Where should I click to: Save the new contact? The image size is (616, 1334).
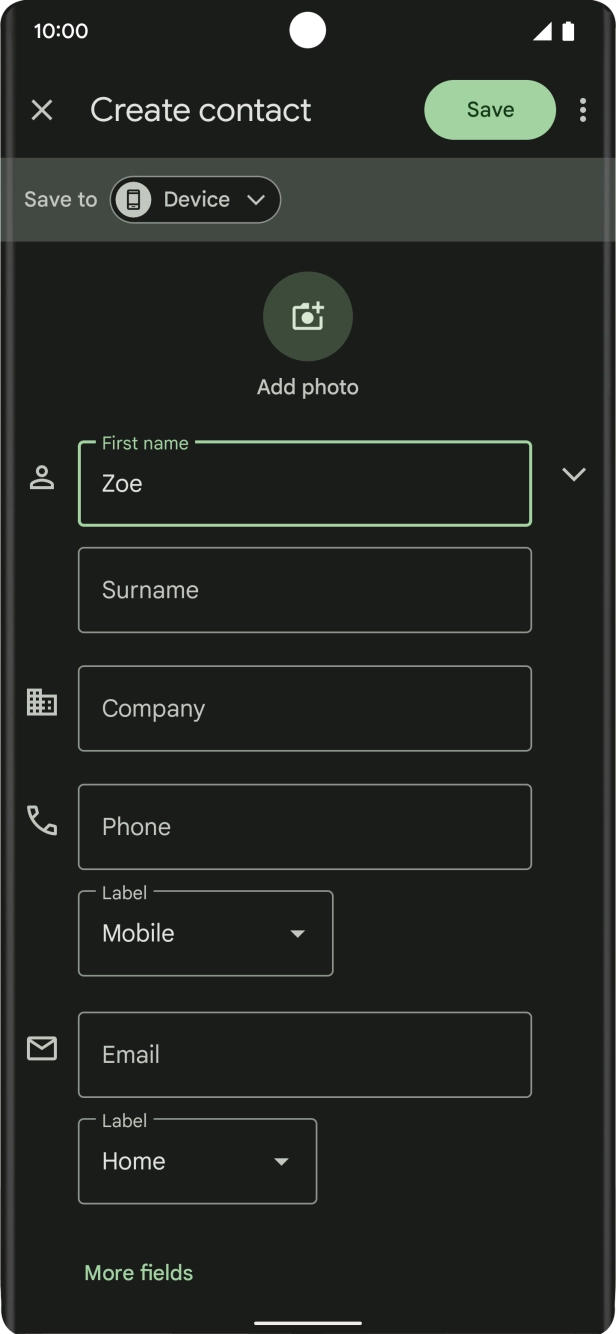(490, 110)
